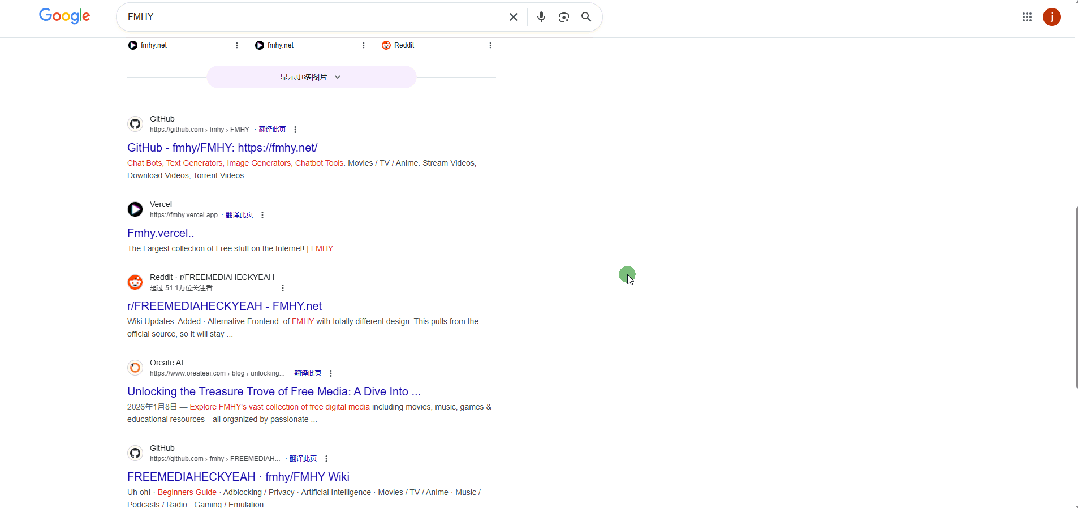
Task: Click the github.com > fmhy > FMHY URL
Action: pyautogui.click(x=199, y=129)
